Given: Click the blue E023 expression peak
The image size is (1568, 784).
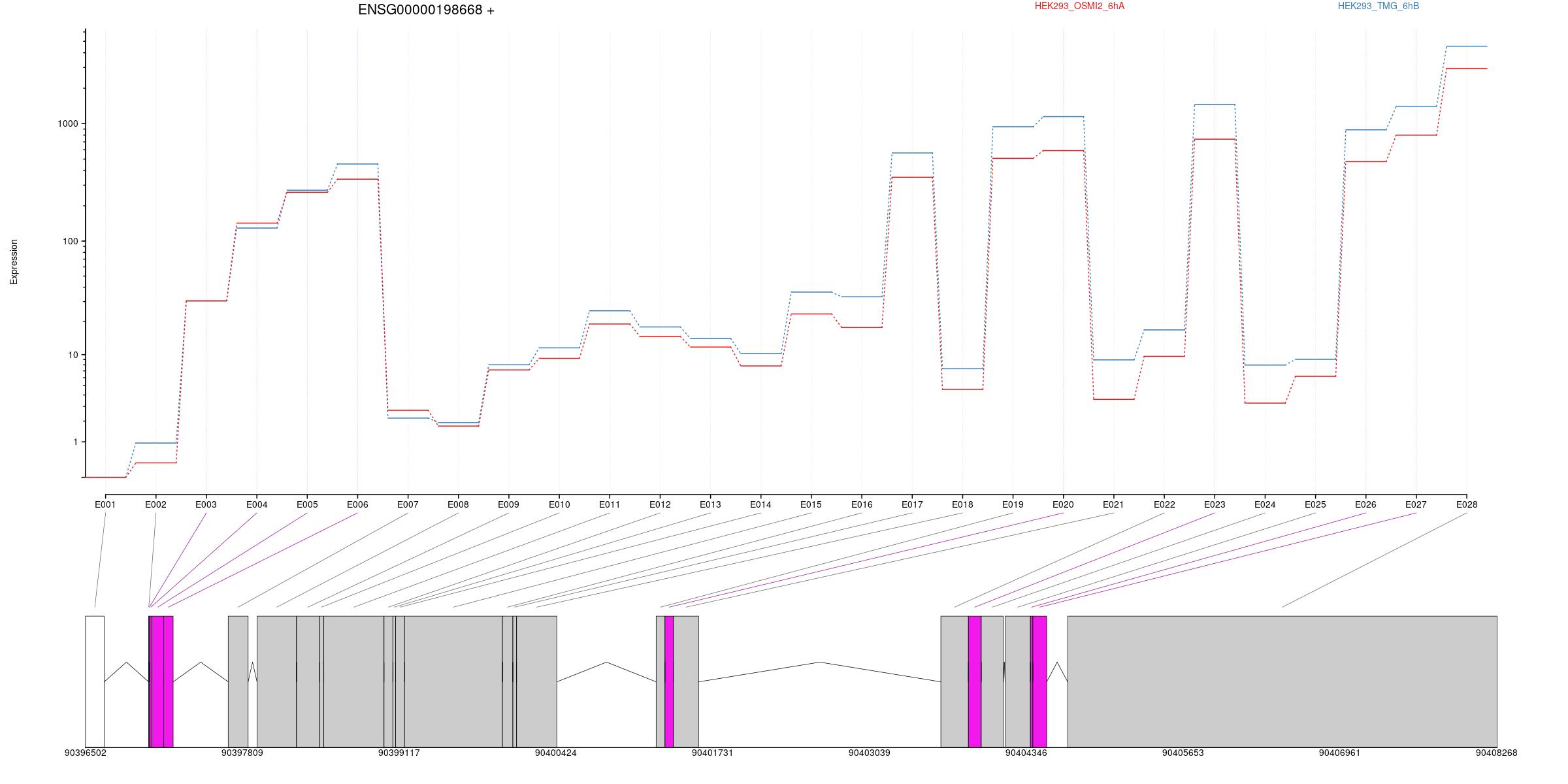Looking at the screenshot, I should pyautogui.click(x=1215, y=105).
